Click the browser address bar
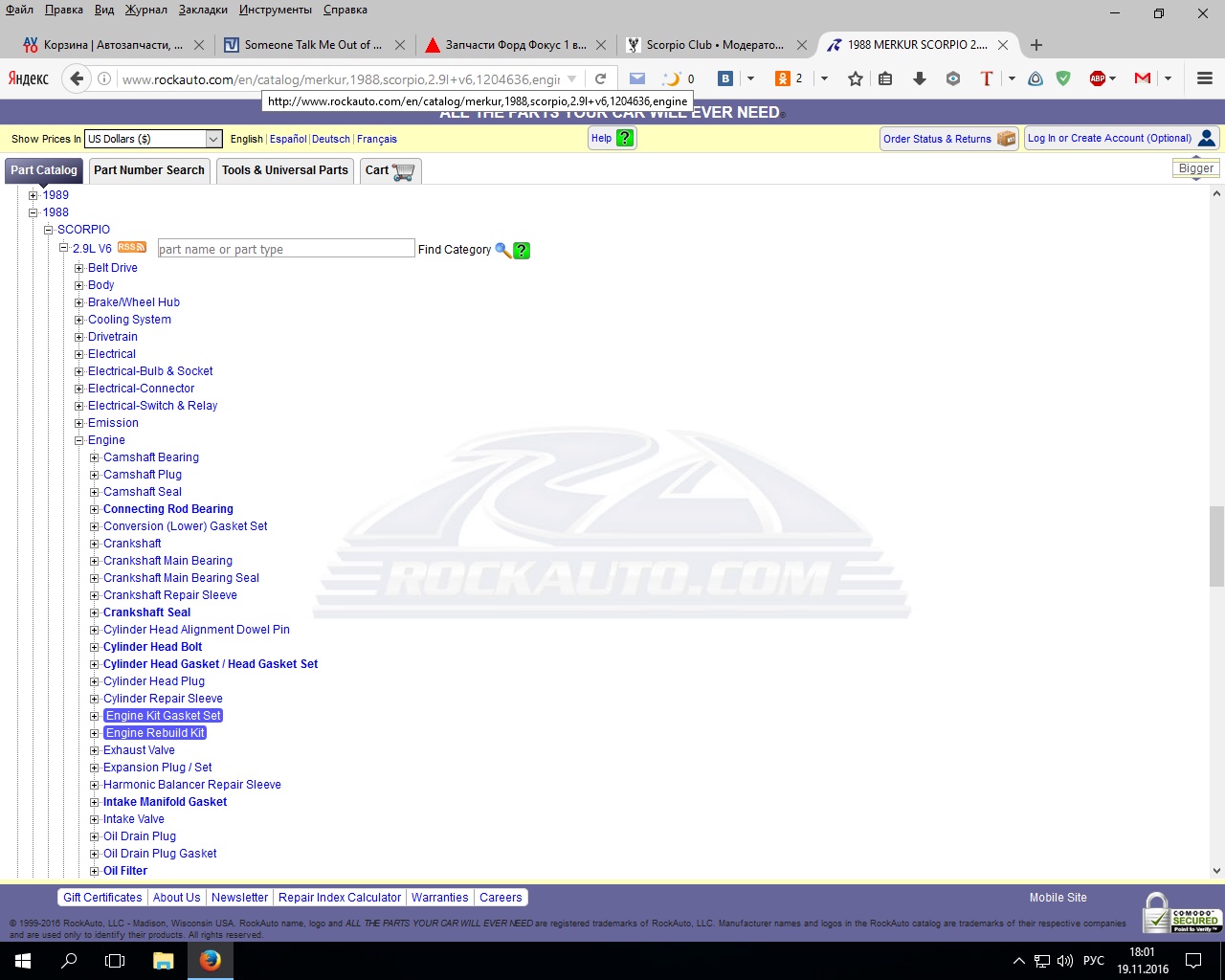Image resolution: width=1225 pixels, height=980 pixels. [340, 78]
